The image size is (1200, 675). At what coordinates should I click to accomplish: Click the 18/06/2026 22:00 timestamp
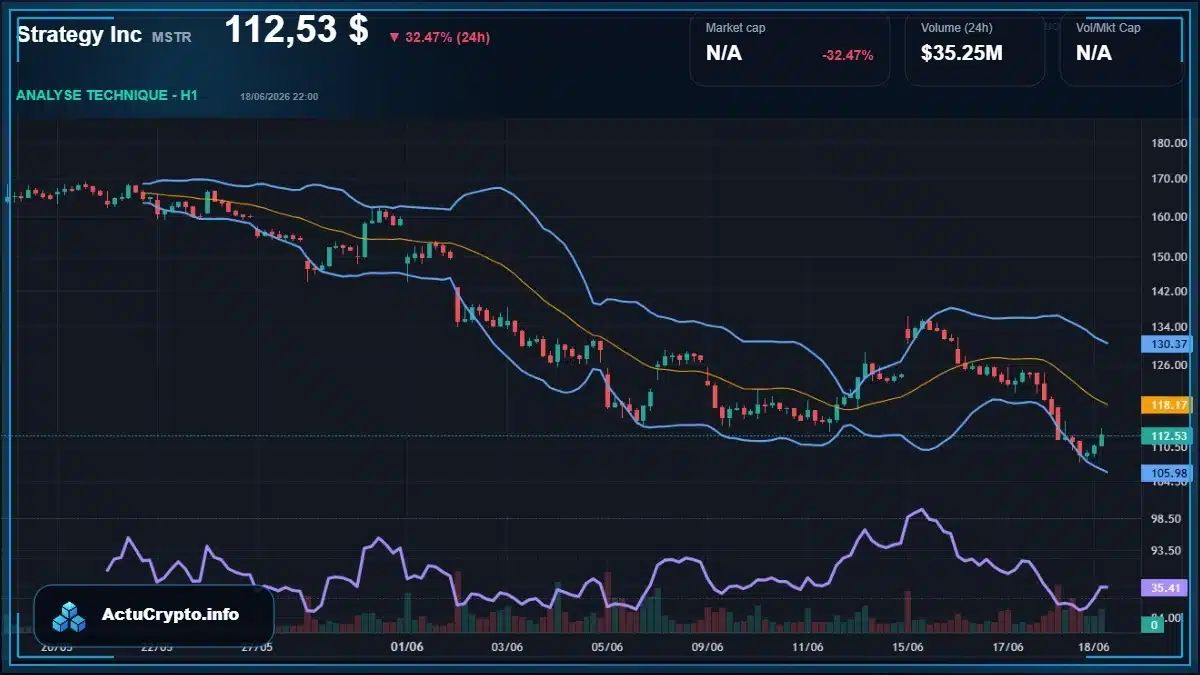(279, 97)
